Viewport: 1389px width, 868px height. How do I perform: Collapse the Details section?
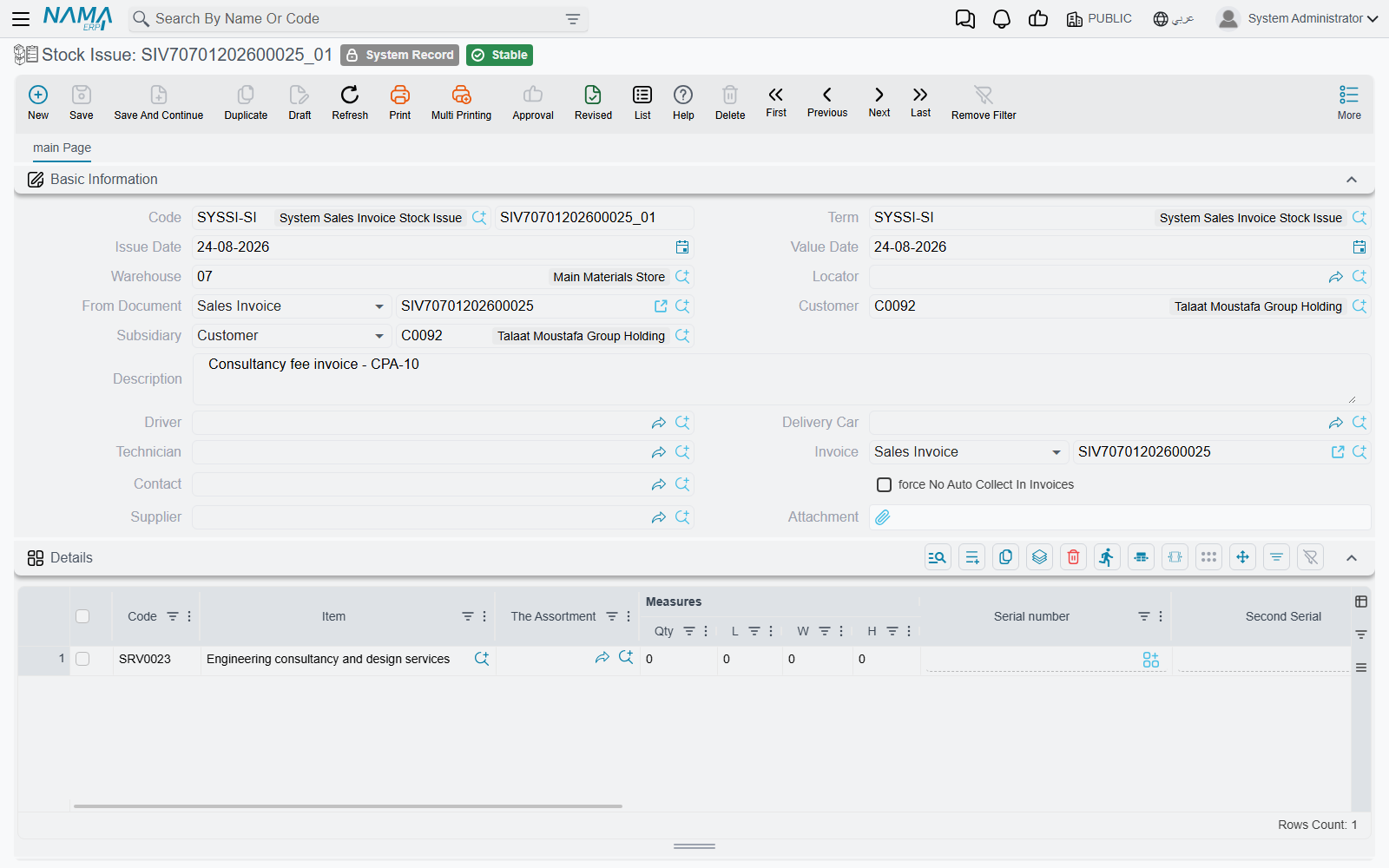pos(1352,558)
